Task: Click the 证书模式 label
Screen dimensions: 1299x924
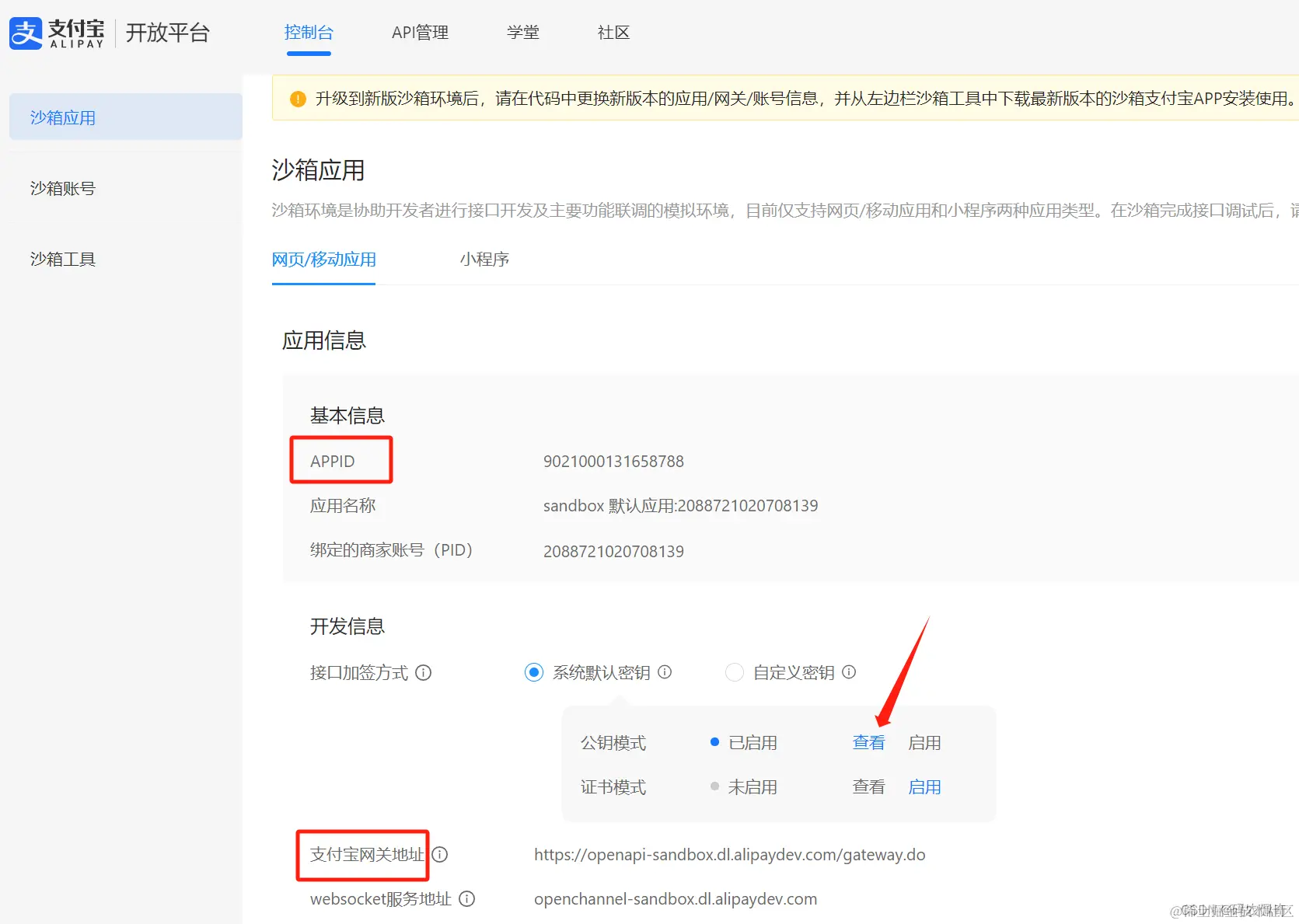Action: tap(613, 787)
